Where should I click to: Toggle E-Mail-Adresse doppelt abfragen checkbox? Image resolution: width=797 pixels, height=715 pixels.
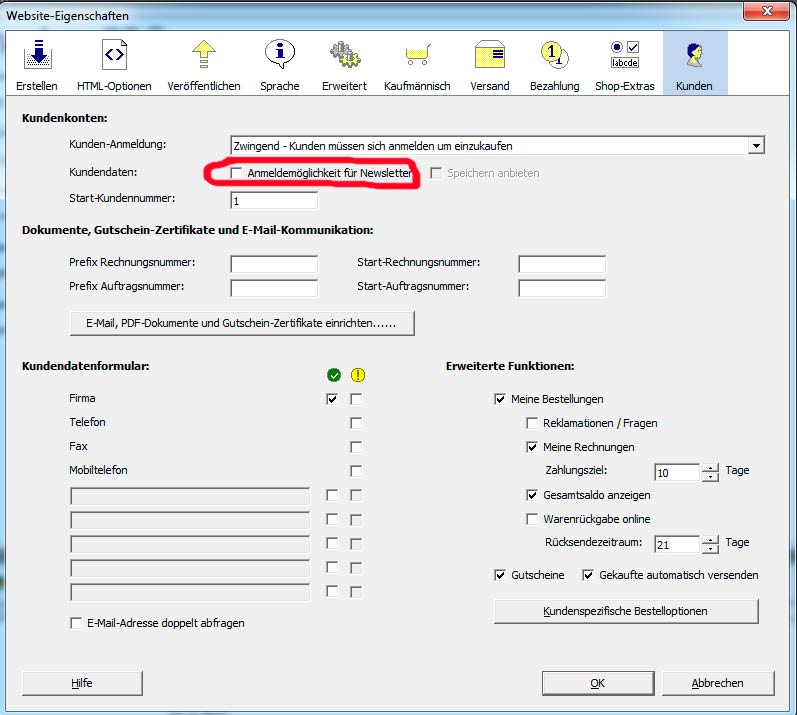(x=76, y=623)
